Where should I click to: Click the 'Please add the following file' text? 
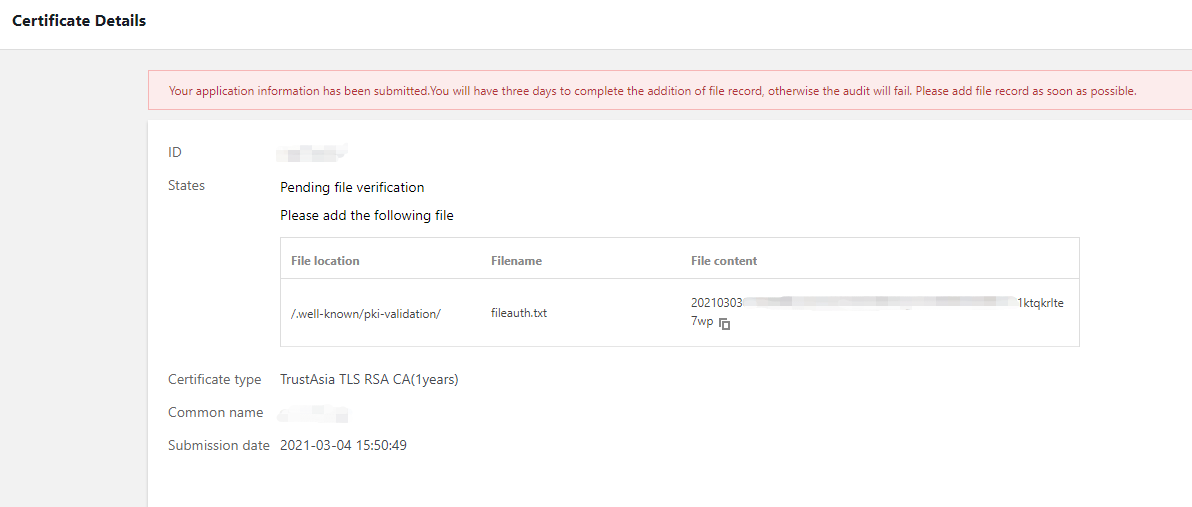[366, 216]
